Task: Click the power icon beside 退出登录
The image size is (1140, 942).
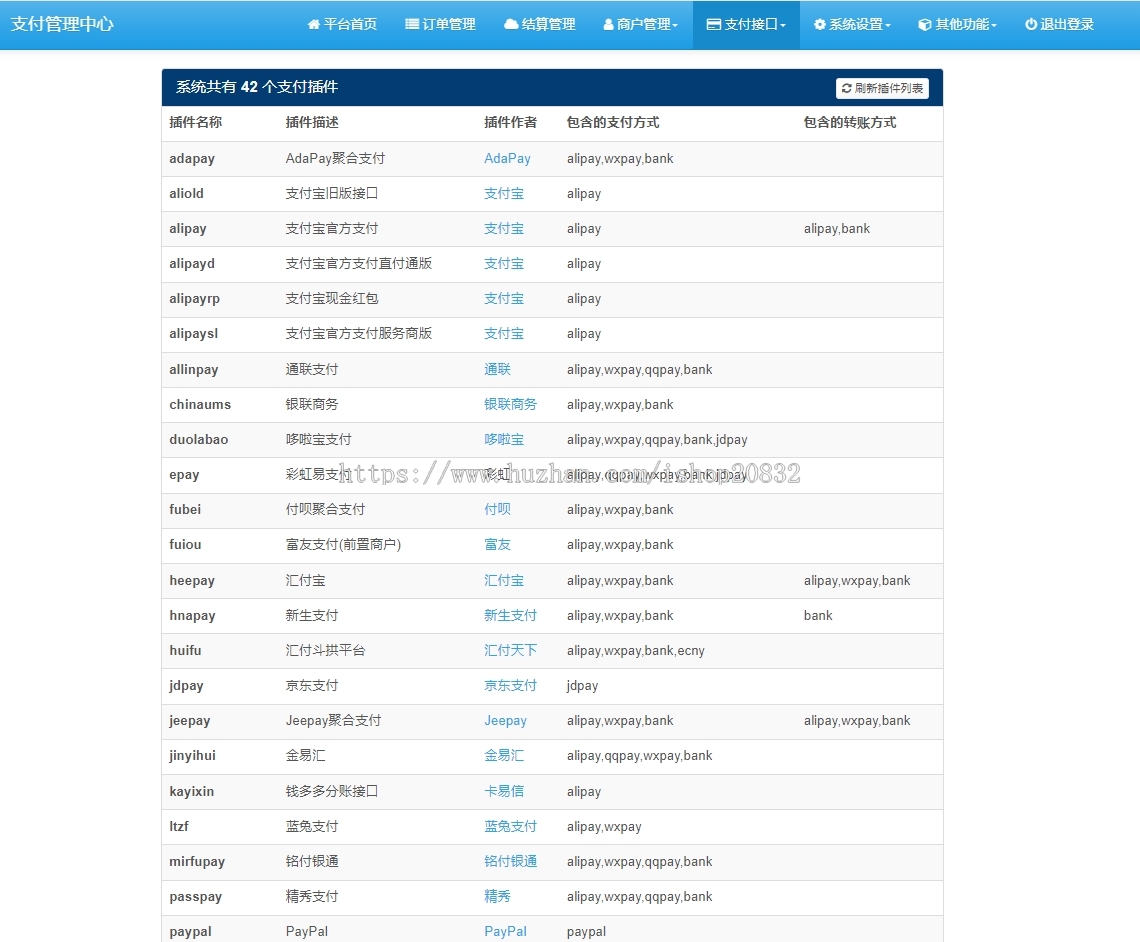Action: (x=1031, y=25)
